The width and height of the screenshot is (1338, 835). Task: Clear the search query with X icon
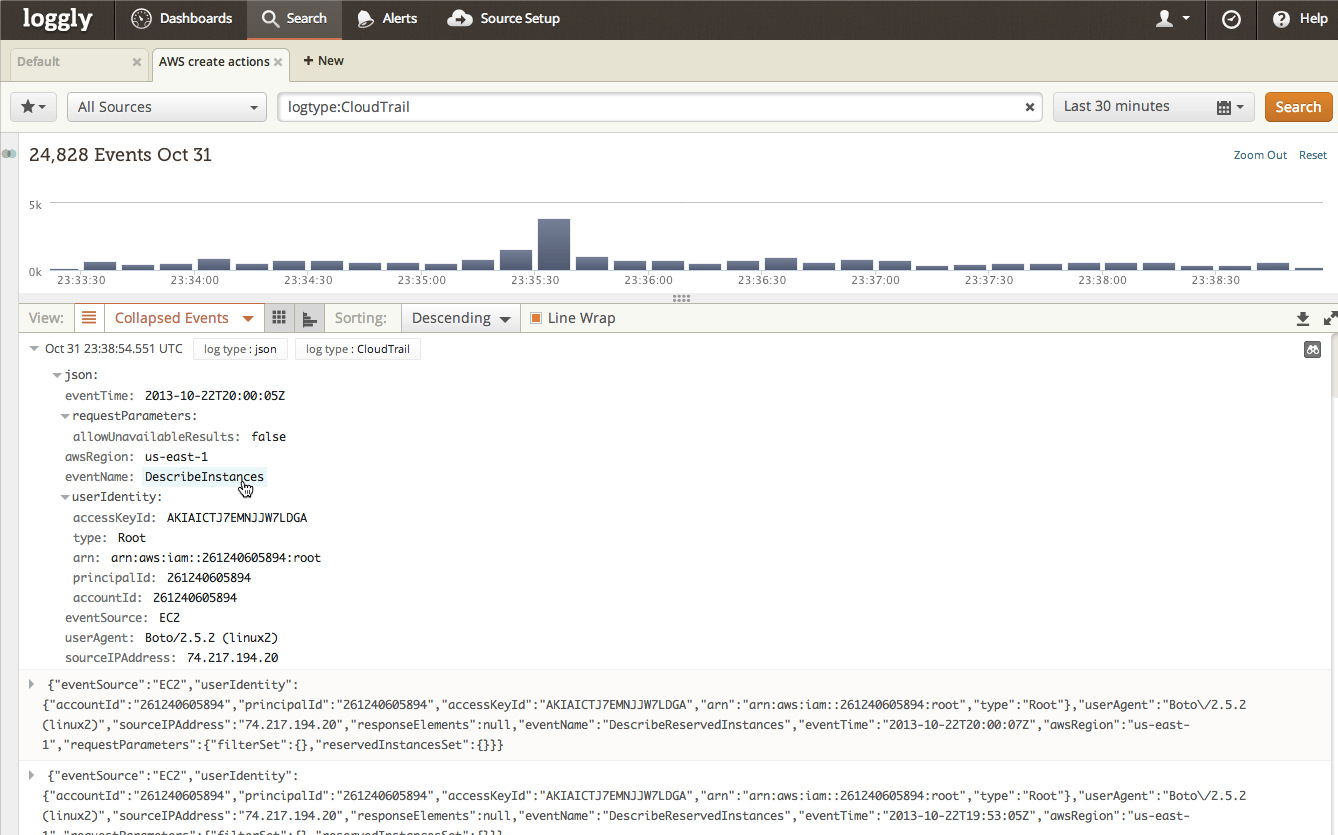click(x=1029, y=107)
